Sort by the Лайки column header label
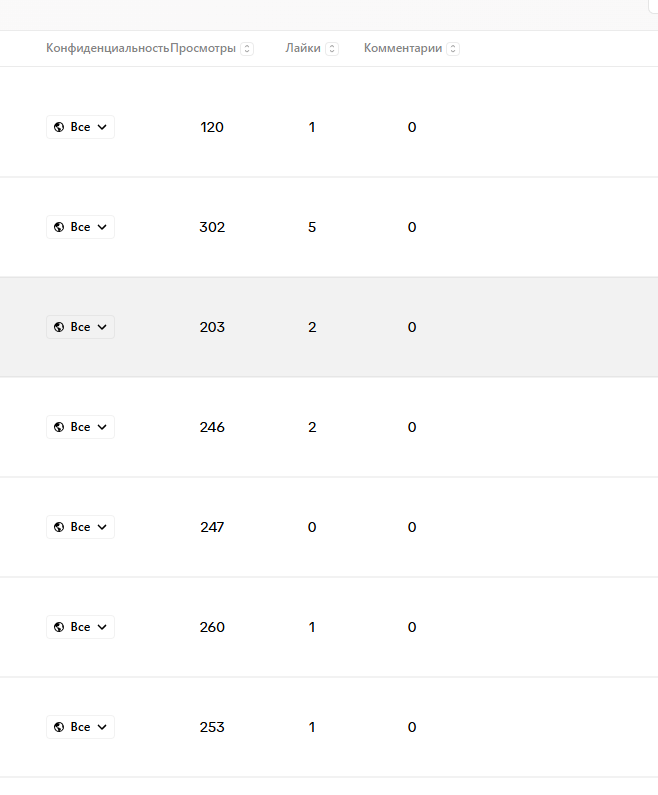Viewport: 658px width, 795px height. (x=303, y=48)
